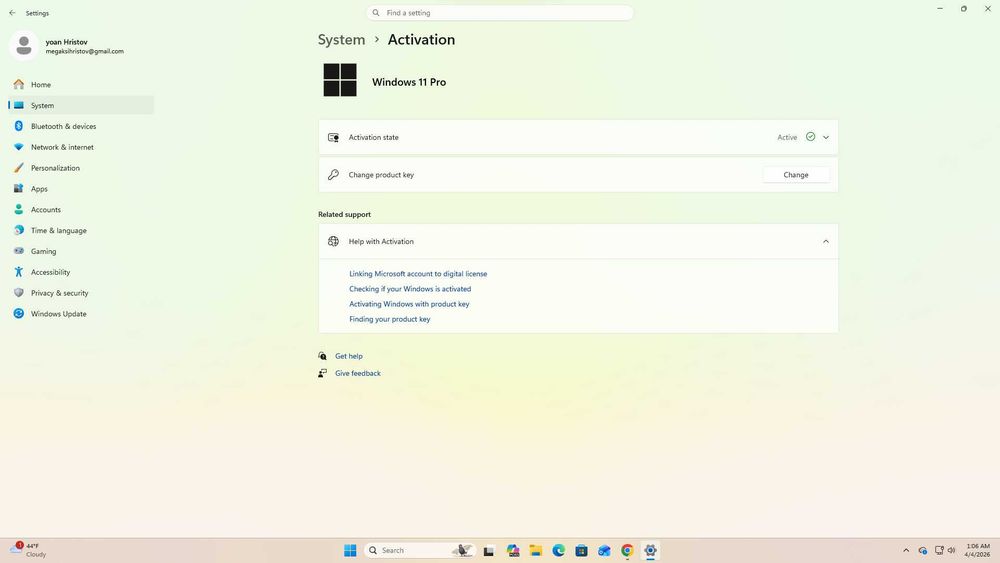The image size is (1000, 563).
Task: Expand the Activation state chevron
Action: coord(826,137)
